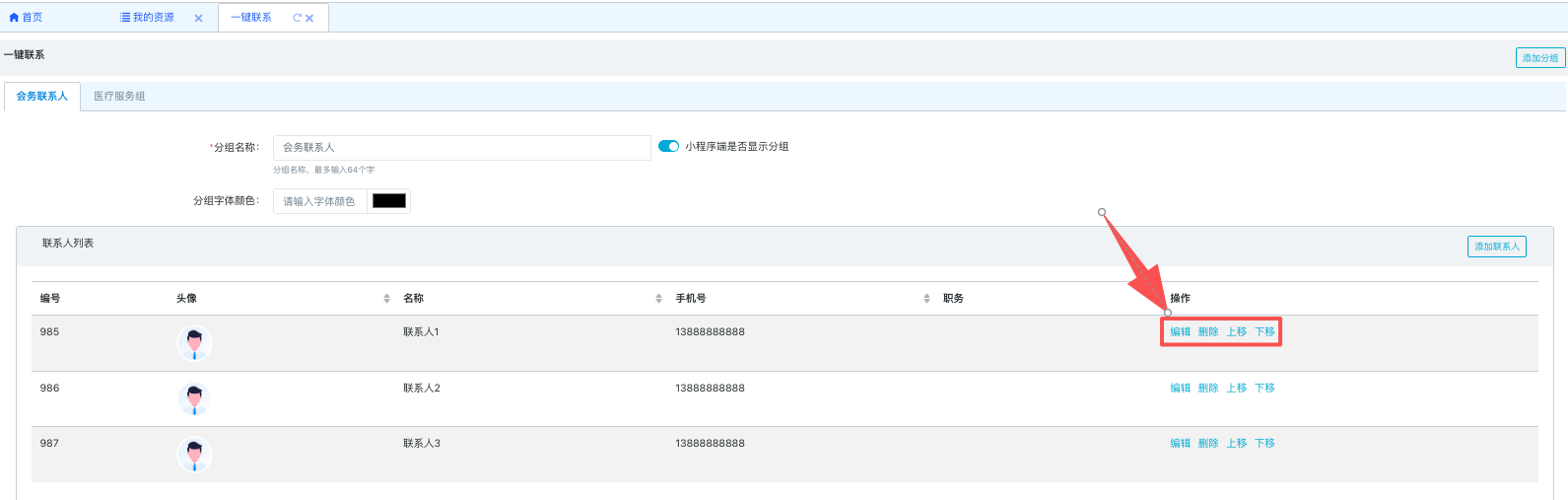Click the avatar of 联系人2

click(194, 399)
